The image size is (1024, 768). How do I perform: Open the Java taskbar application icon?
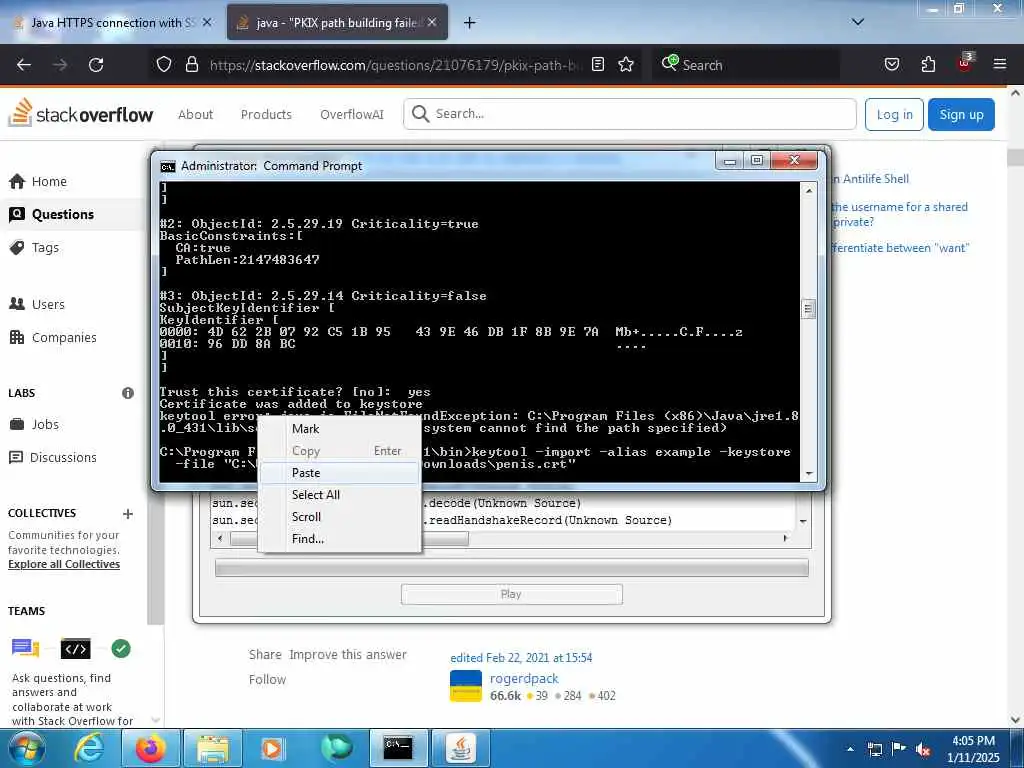pyautogui.click(x=461, y=748)
